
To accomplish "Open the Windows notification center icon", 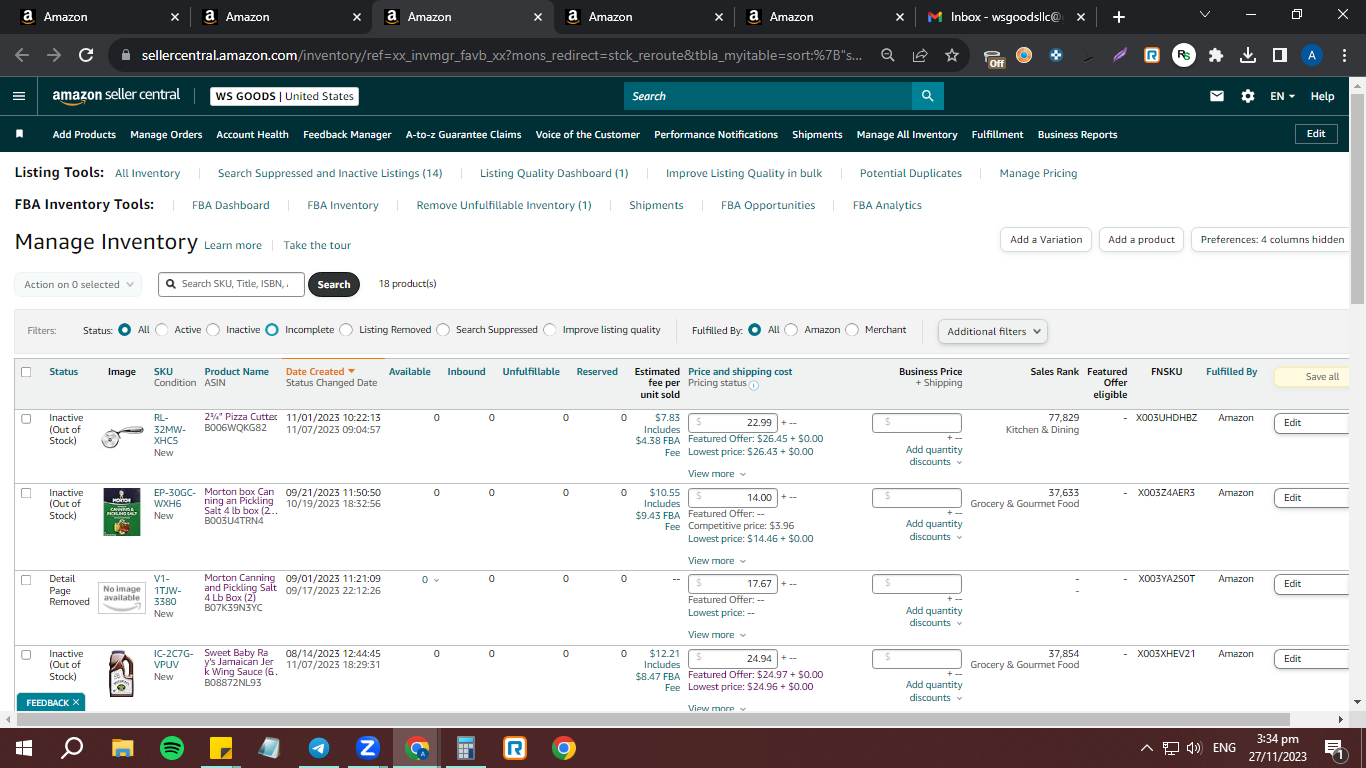I will pos(1333,748).
